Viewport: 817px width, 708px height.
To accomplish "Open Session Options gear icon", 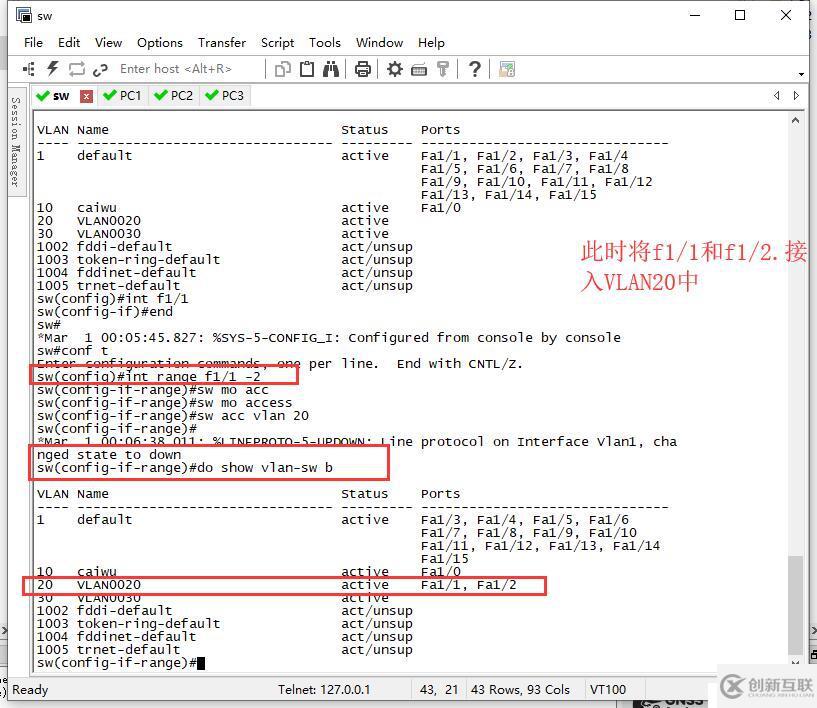I will [x=394, y=69].
